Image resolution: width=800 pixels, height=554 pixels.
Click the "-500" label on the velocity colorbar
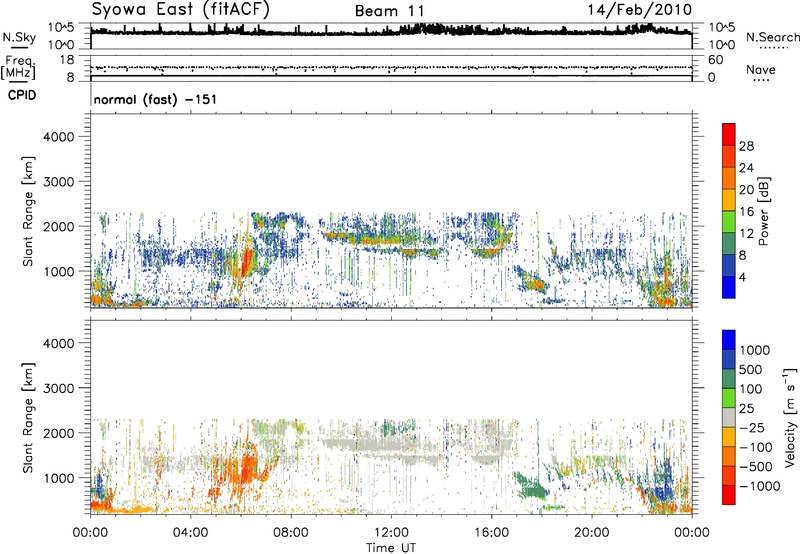coord(755,467)
